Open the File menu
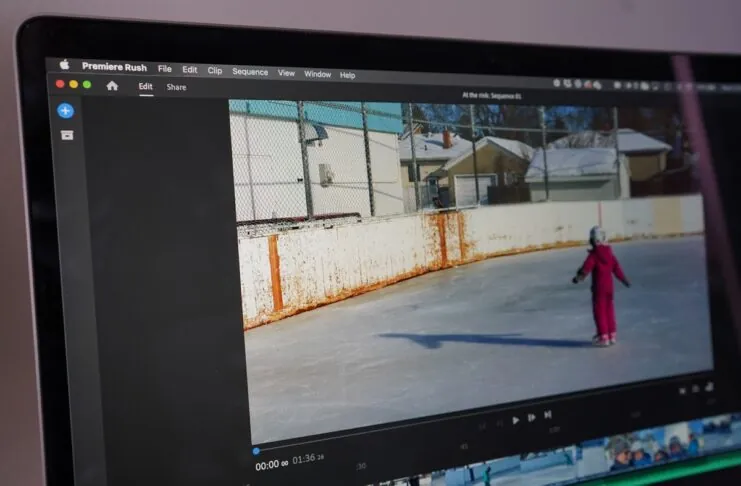 point(164,69)
